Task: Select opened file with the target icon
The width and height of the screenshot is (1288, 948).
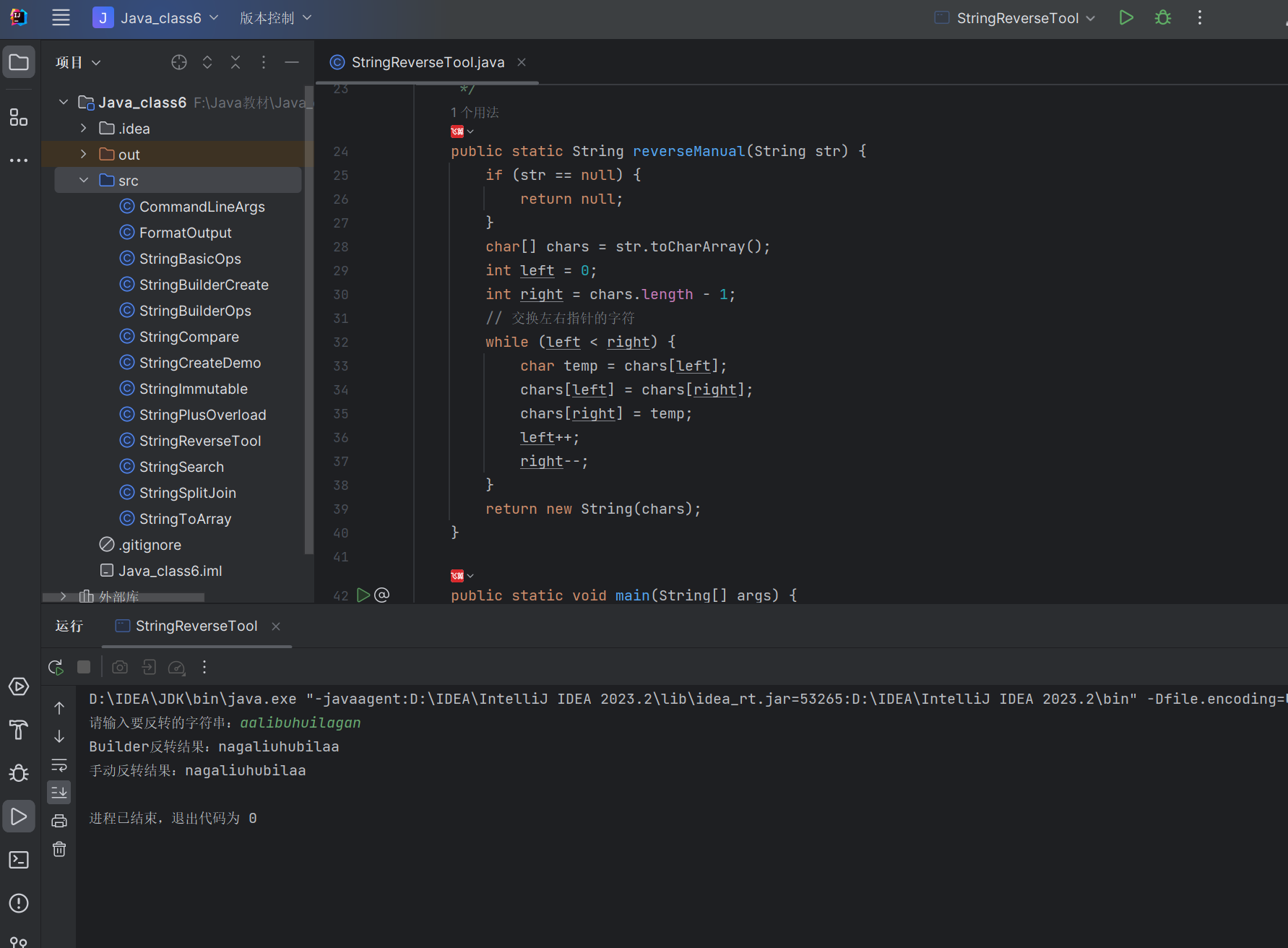Action: [179, 63]
